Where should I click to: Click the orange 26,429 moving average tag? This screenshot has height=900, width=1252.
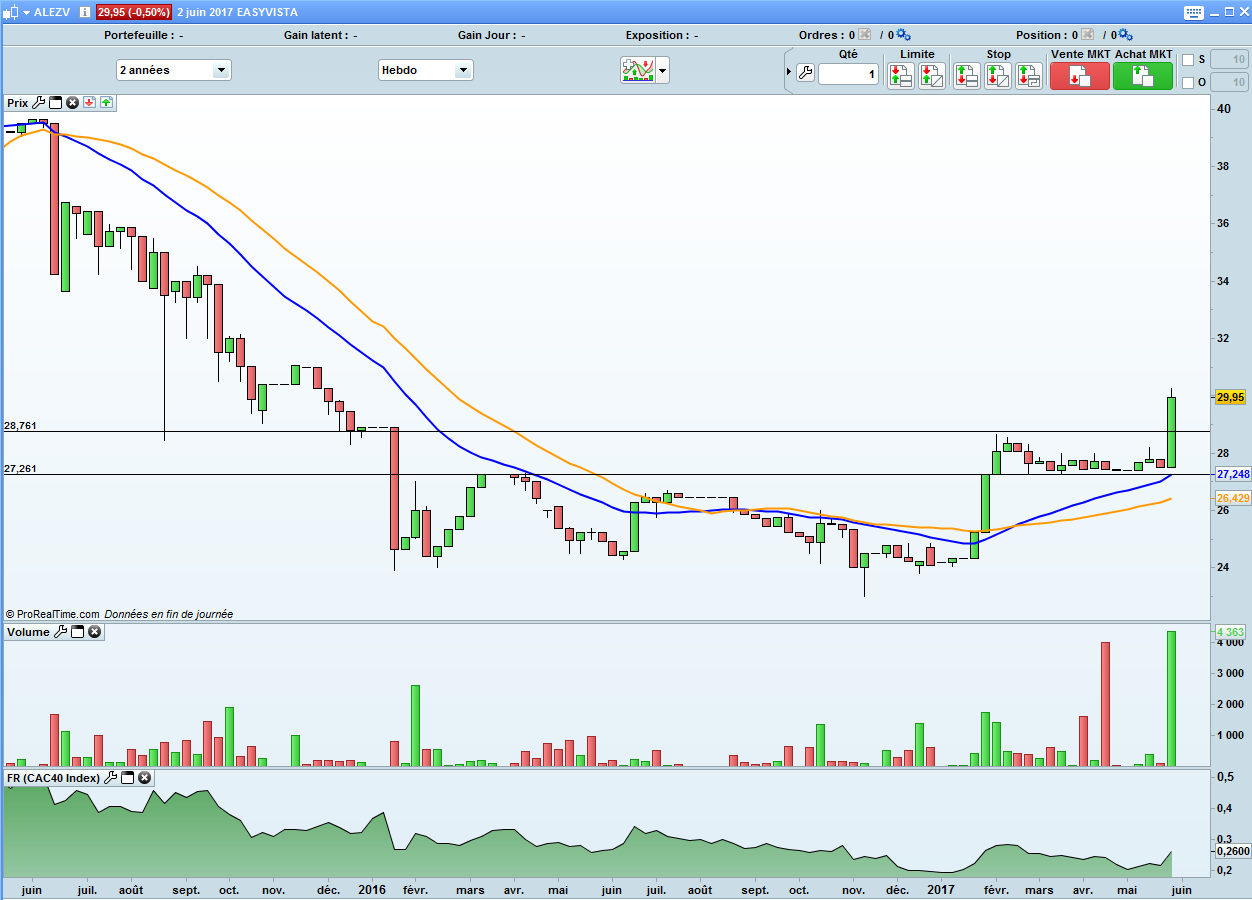[1232, 498]
